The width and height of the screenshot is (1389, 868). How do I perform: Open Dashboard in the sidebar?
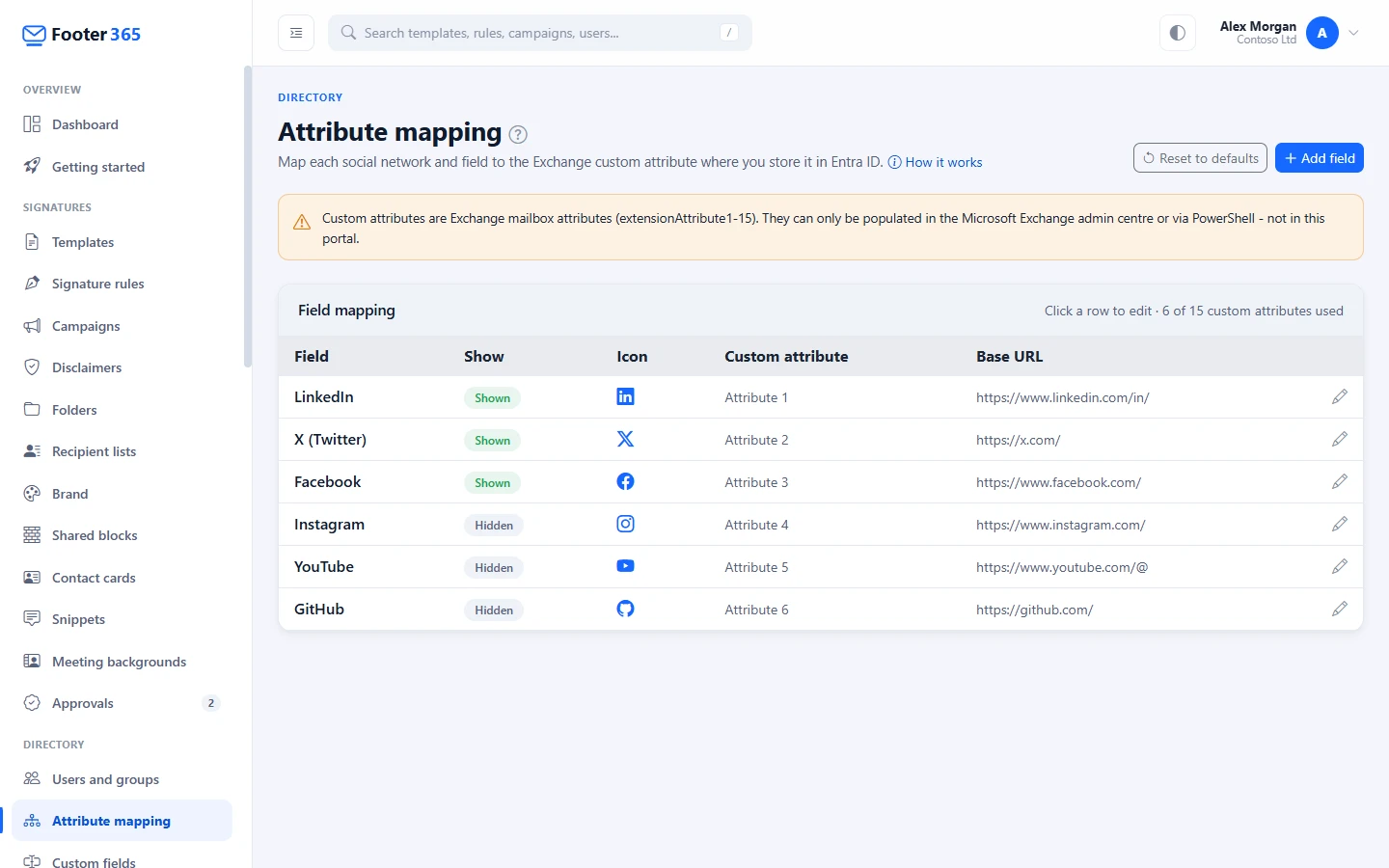(122, 124)
